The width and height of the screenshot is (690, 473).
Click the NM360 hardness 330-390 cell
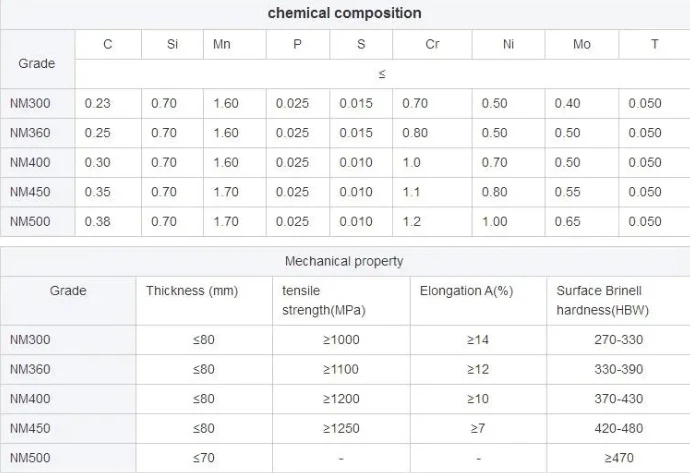(618, 369)
